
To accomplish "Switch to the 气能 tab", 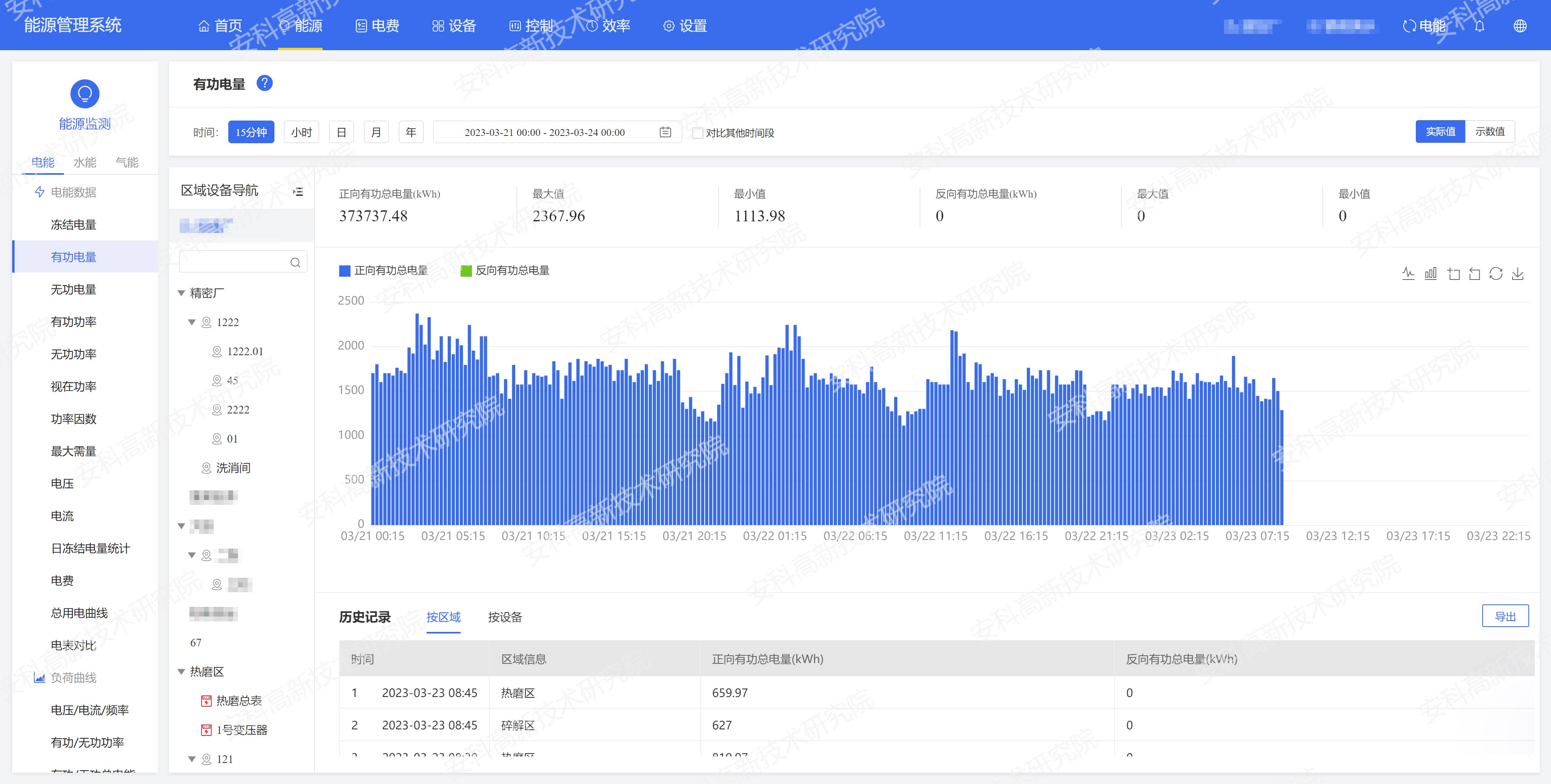I will [x=127, y=162].
